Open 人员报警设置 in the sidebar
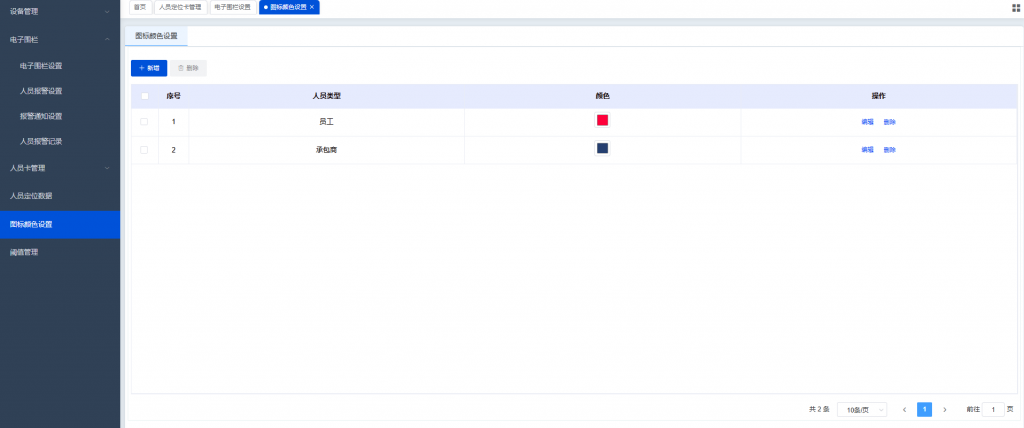 [41, 91]
